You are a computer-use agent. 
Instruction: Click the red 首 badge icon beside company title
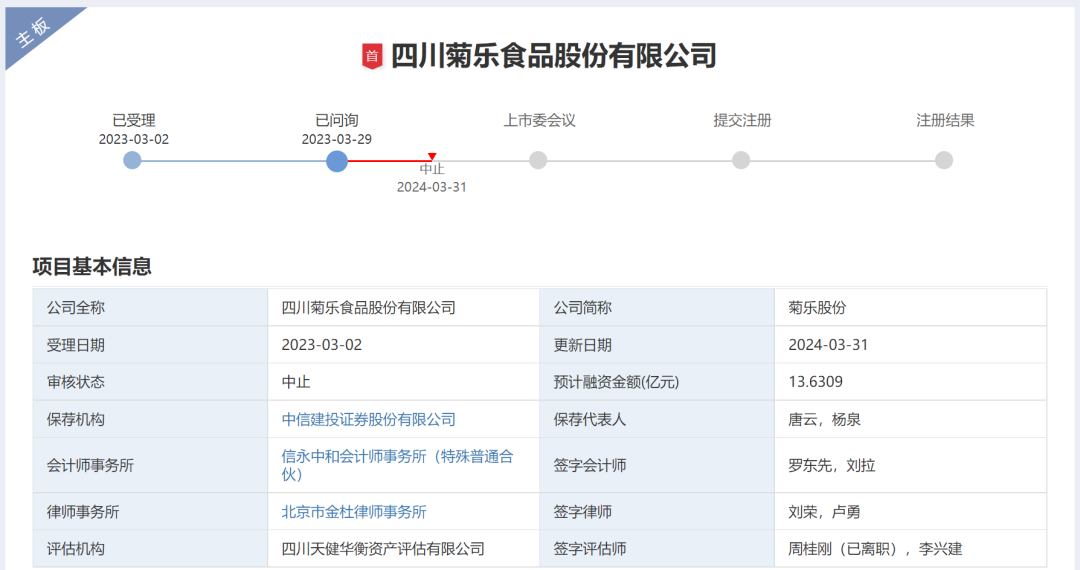coord(372,56)
